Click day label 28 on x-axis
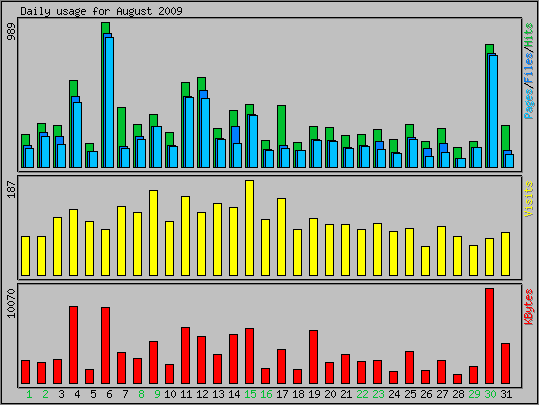 click(458, 394)
